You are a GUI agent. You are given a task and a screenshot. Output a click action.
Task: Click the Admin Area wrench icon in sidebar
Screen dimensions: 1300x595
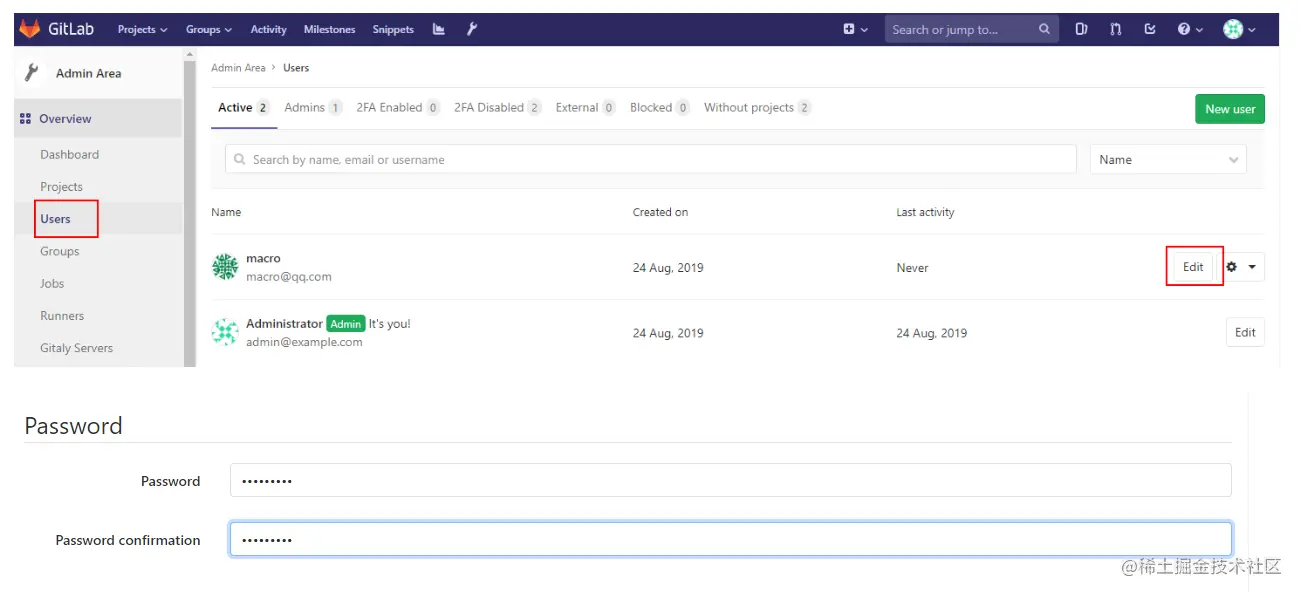32,73
